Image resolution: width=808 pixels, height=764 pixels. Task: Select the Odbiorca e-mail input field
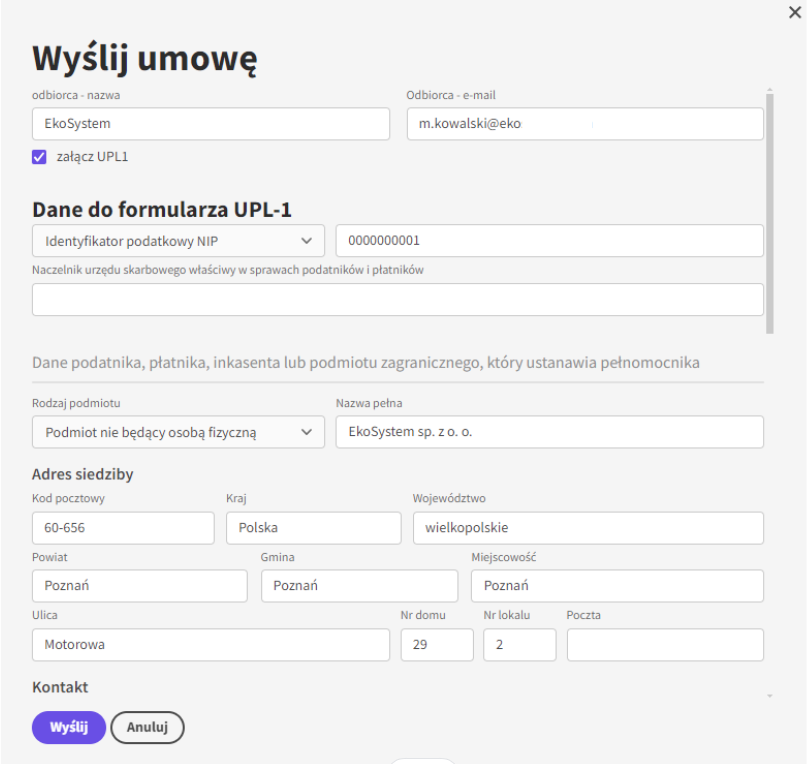585,124
